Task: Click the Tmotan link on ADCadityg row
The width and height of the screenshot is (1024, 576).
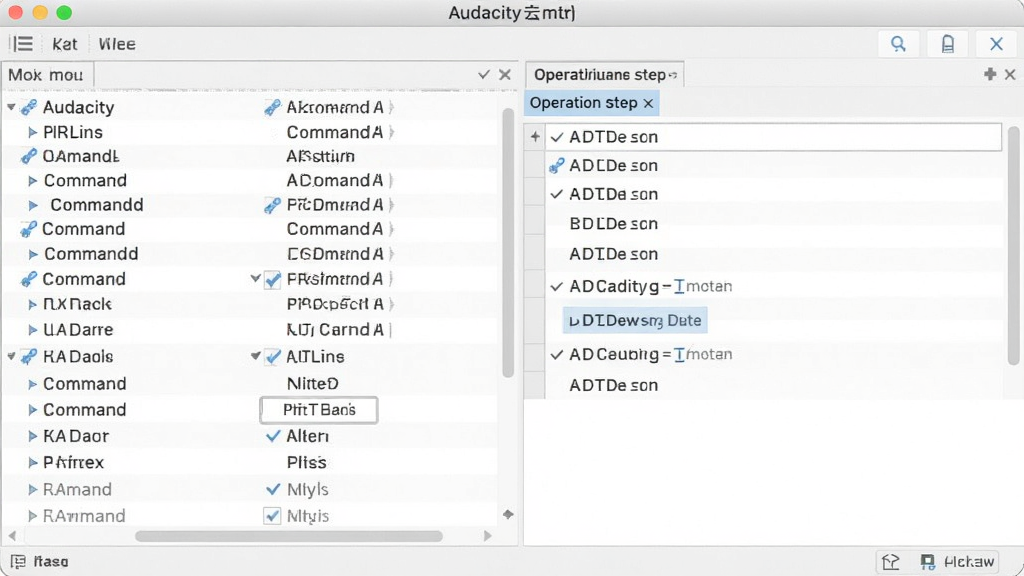Action: pyautogui.click(x=703, y=286)
